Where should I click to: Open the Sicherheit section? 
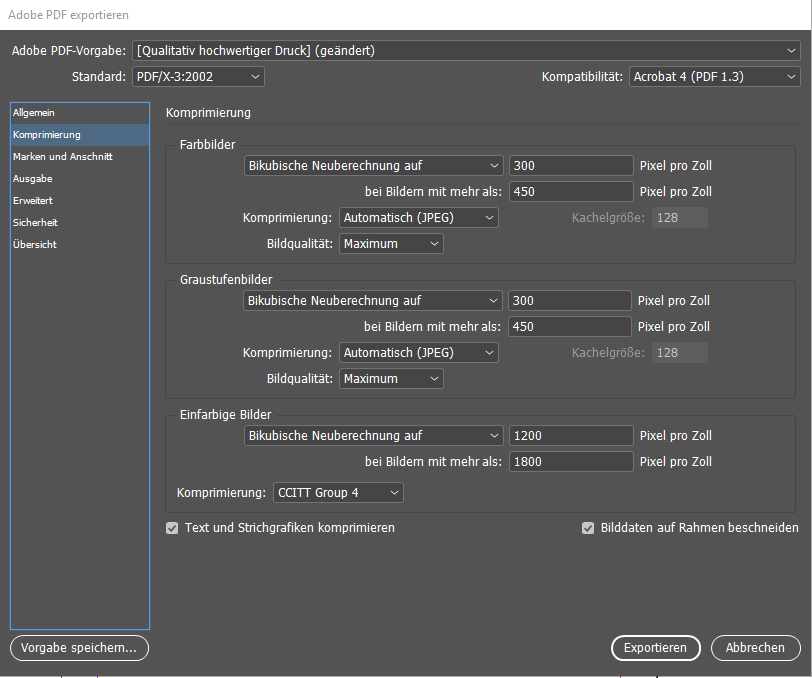(x=80, y=223)
